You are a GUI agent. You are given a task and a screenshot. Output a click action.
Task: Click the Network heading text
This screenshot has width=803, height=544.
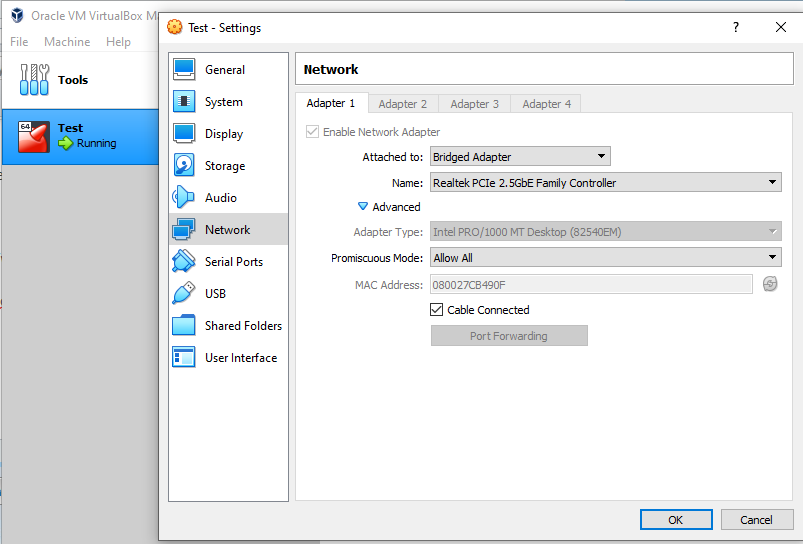coord(331,69)
